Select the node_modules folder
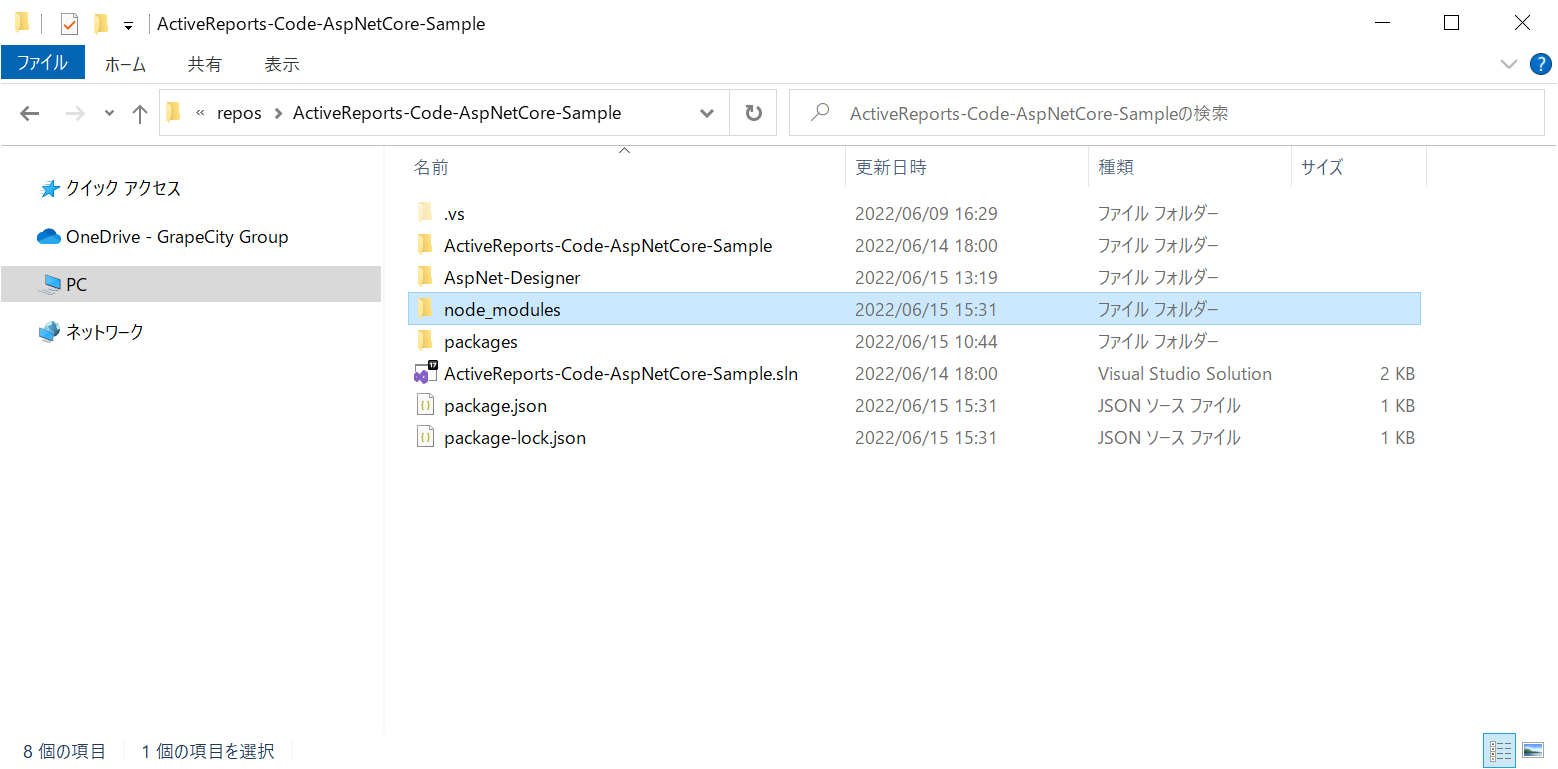 pyautogui.click(x=914, y=309)
